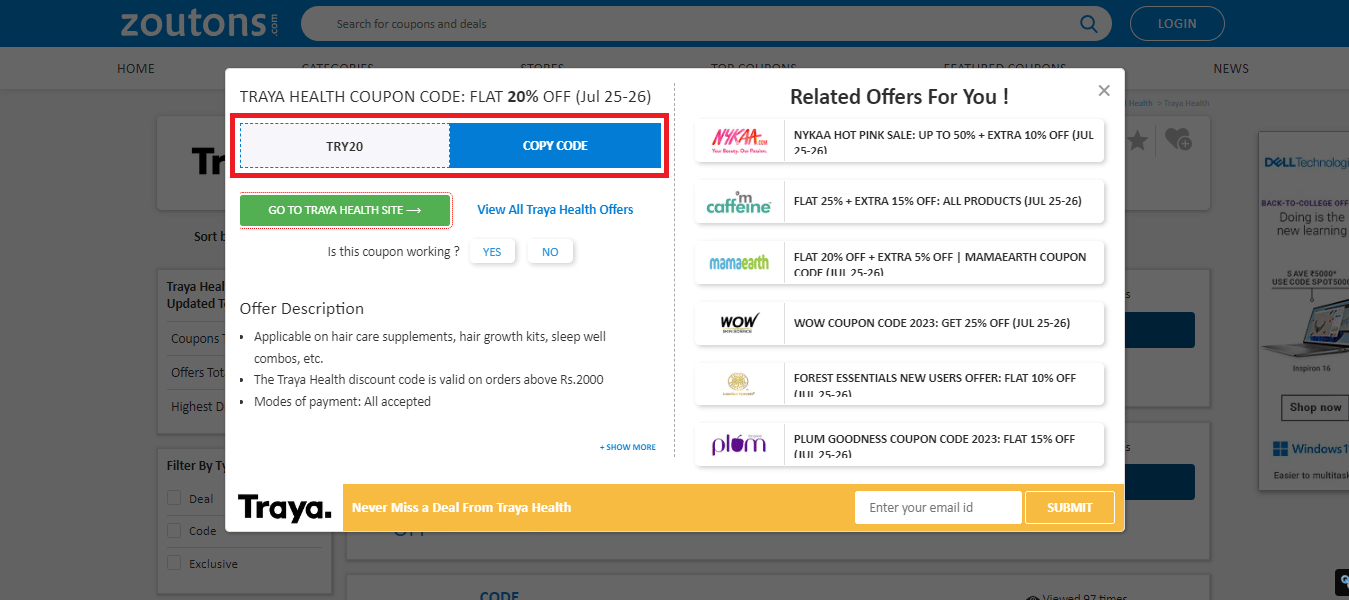This screenshot has height=600, width=1349.
Task: Click the search magnifier icon
Action: [x=1088, y=23]
